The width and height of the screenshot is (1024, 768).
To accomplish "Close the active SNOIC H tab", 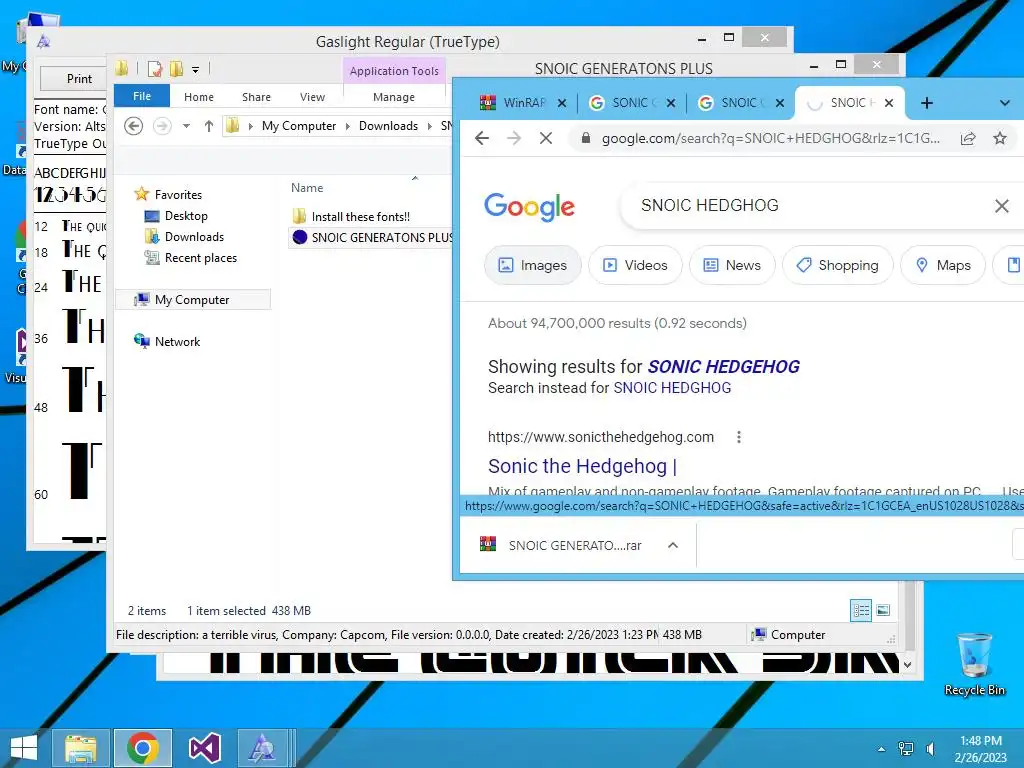I will click(889, 103).
